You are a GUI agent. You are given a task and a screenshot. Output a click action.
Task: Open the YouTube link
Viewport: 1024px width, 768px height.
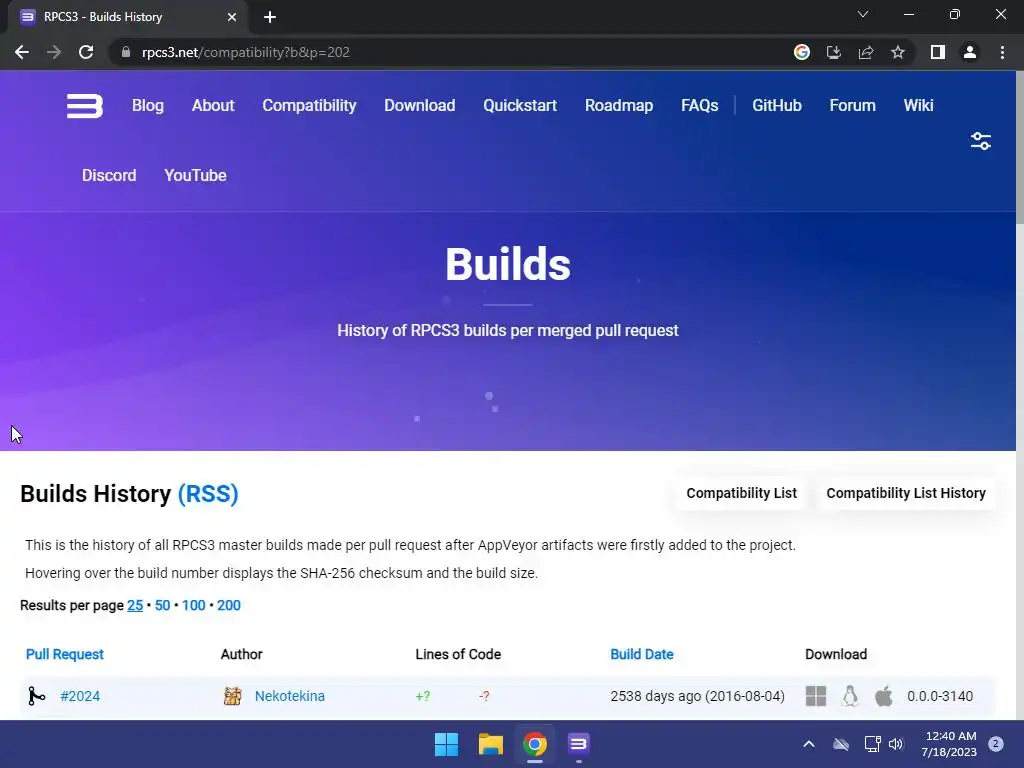click(x=195, y=176)
